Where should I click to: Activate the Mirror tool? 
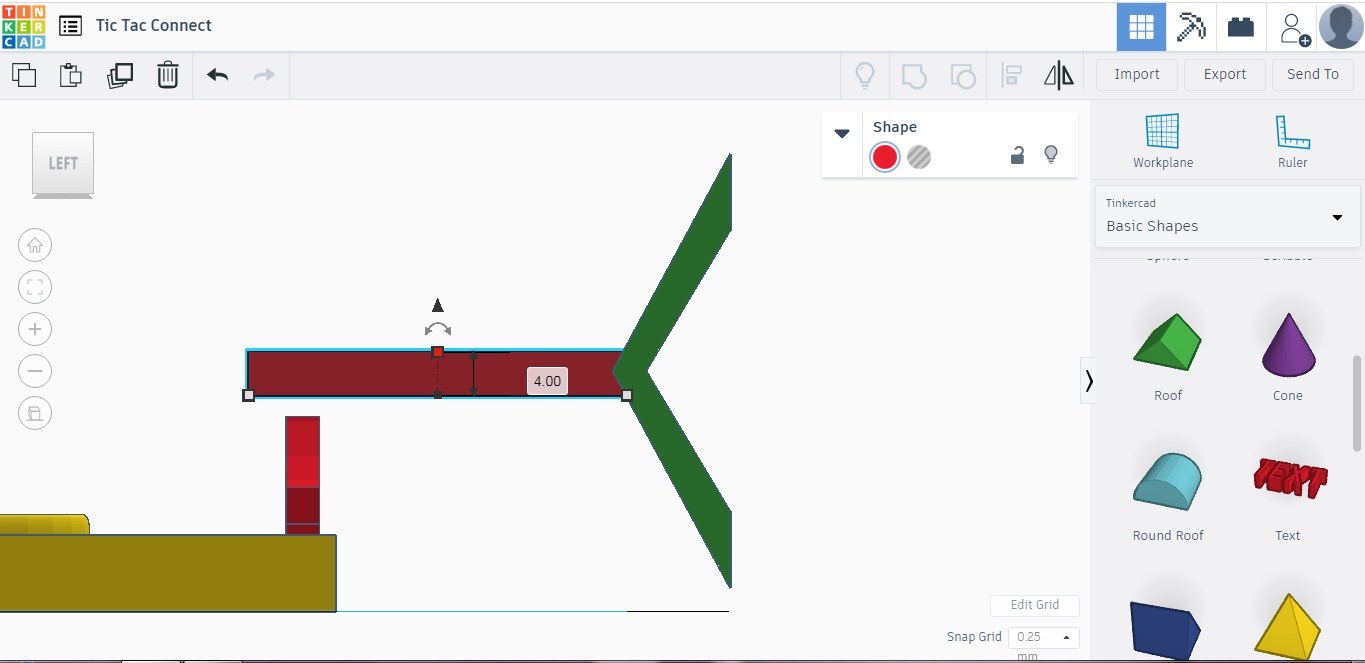[1057, 74]
